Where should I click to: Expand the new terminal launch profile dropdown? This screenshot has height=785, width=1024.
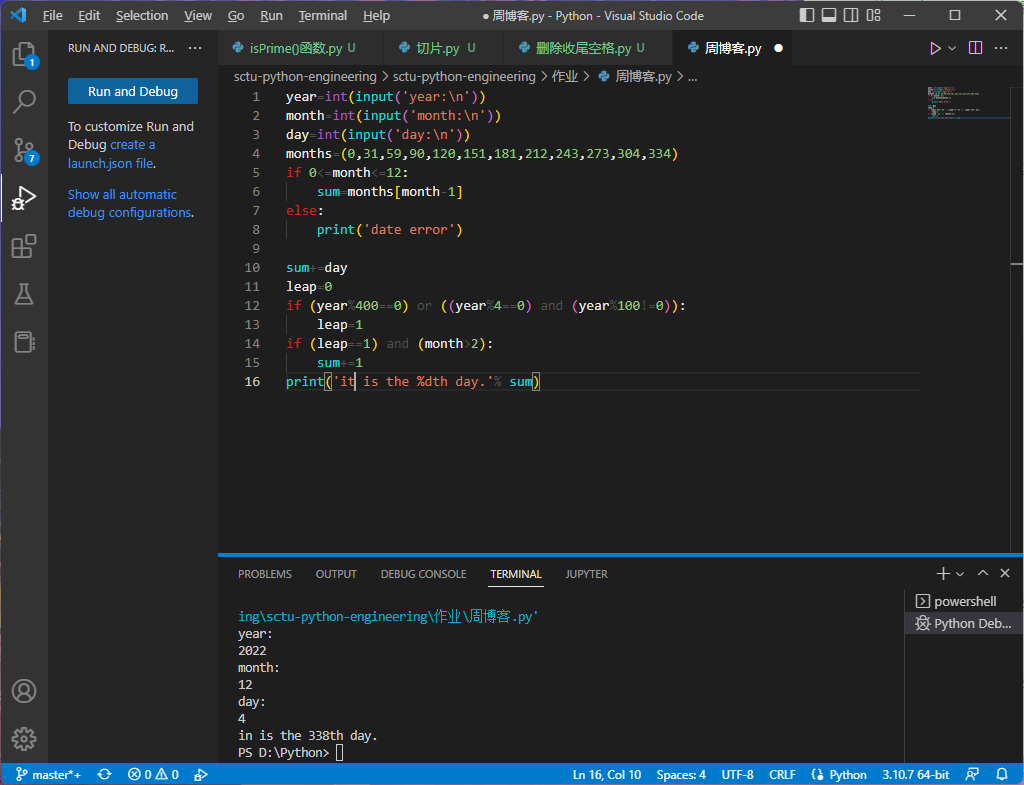coord(960,574)
